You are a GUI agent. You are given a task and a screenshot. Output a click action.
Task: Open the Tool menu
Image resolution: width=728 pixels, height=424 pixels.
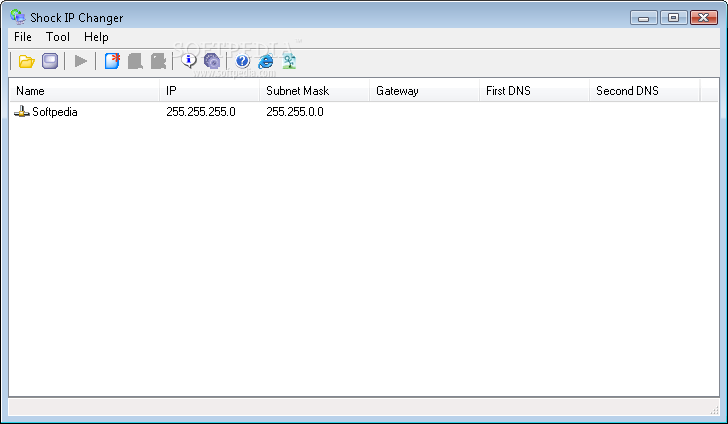(58, 37)
